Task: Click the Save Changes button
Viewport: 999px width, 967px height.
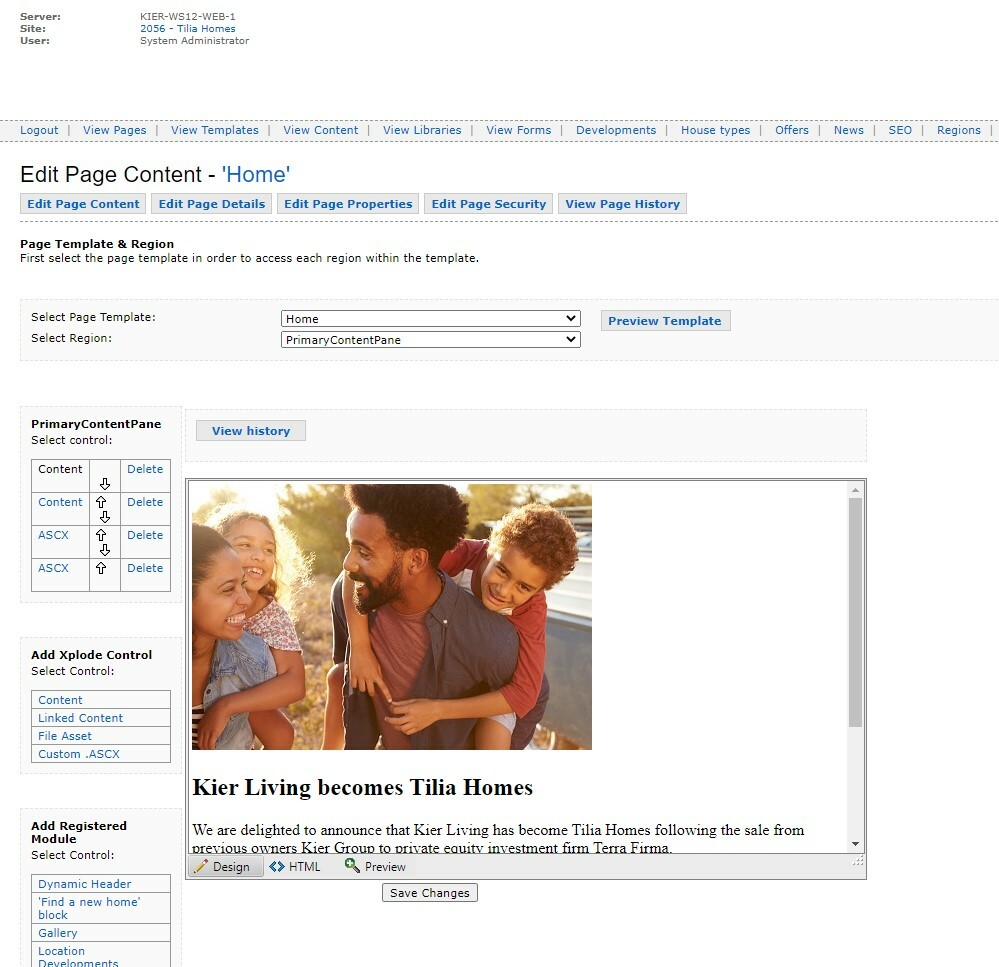Action: (x=429, y=893)
